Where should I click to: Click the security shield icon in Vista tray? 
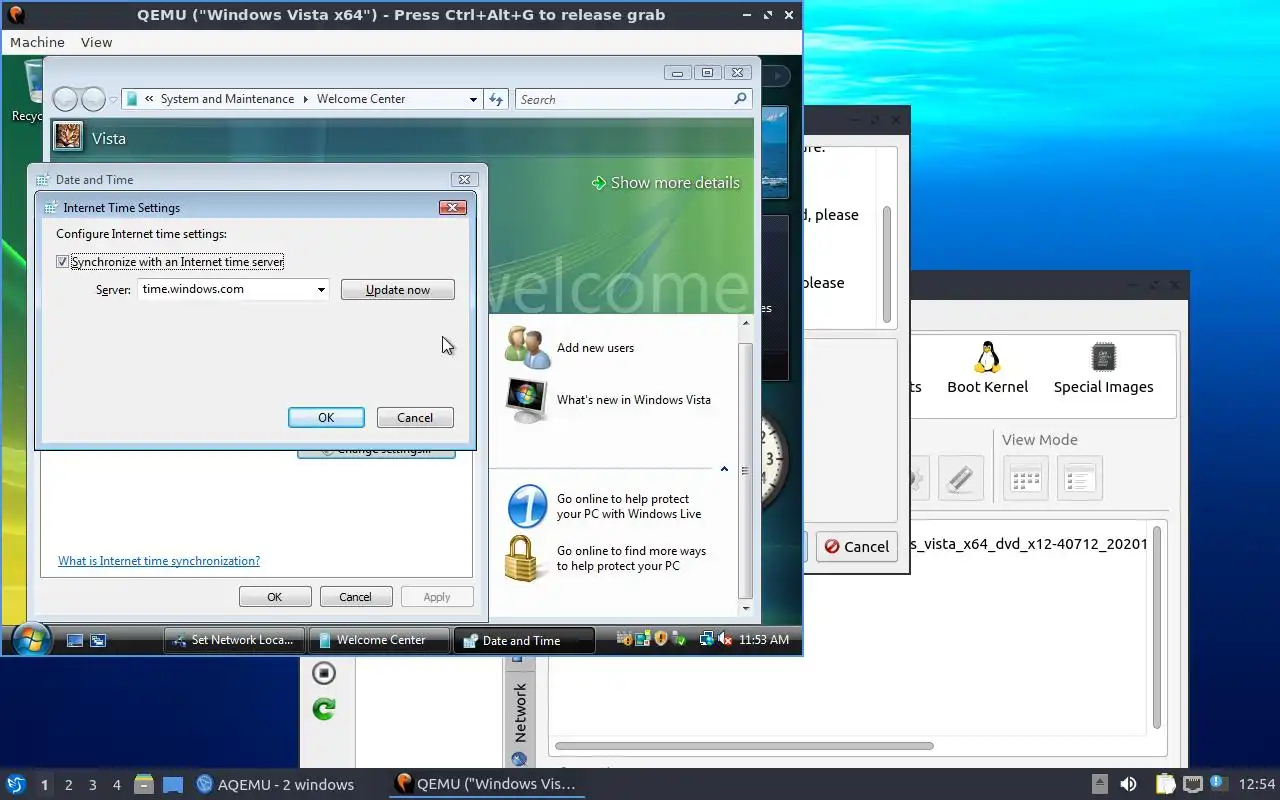pos(660,639)
